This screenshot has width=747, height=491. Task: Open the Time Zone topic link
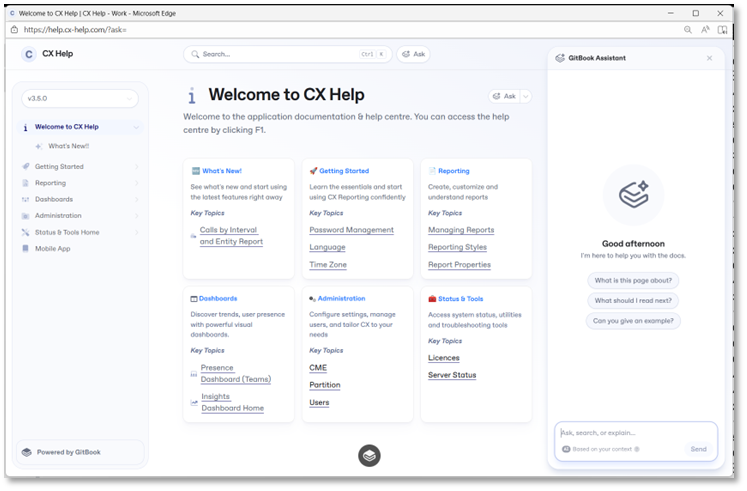coord(328,265)
